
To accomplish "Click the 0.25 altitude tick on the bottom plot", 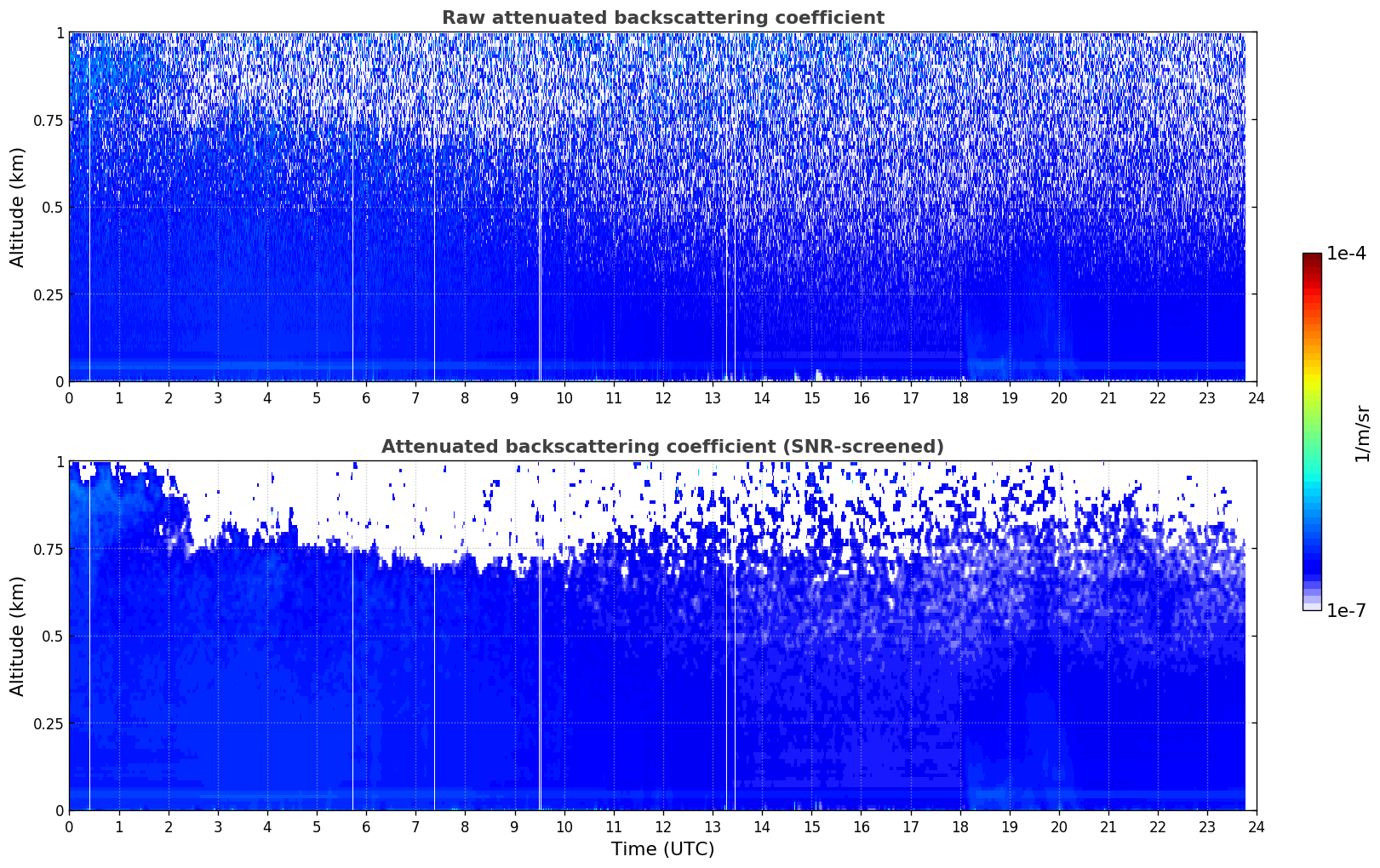I will coord(49,723).
